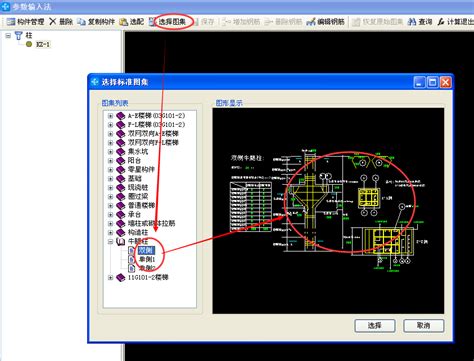Click the book icon for 圈过梁

[121, 197]
